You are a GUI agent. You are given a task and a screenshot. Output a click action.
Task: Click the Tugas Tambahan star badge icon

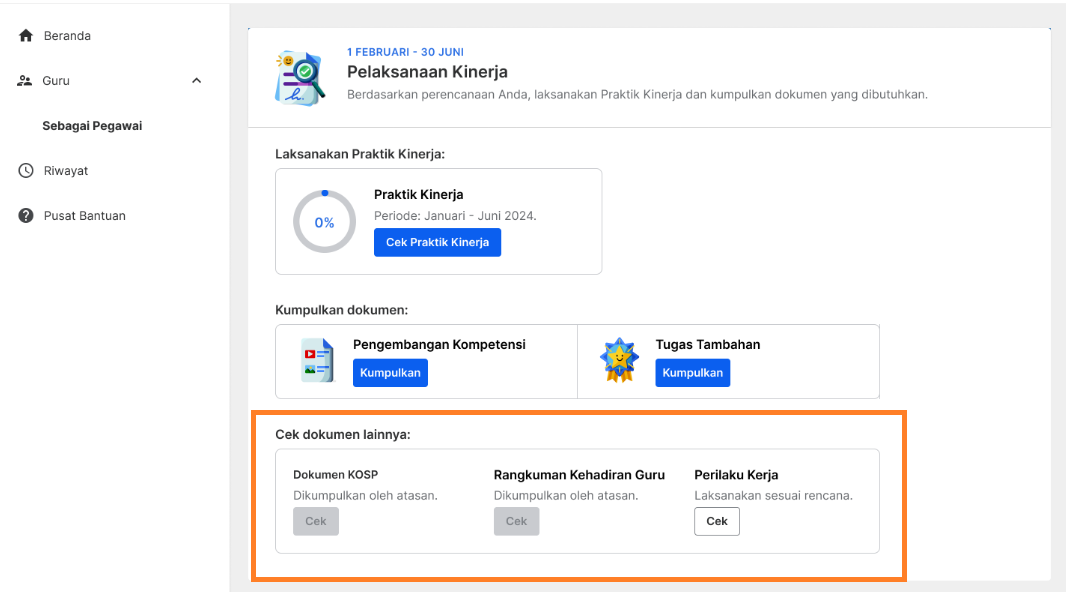pyautogui.click(x=619, y=360)
